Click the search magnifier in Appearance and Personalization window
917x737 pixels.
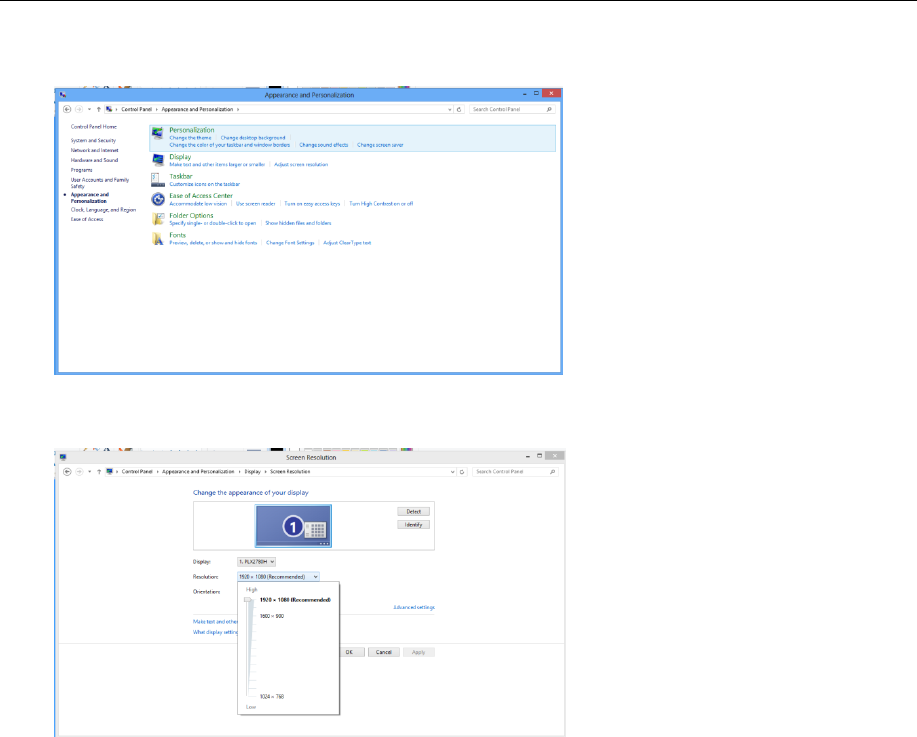click(549, 109)
